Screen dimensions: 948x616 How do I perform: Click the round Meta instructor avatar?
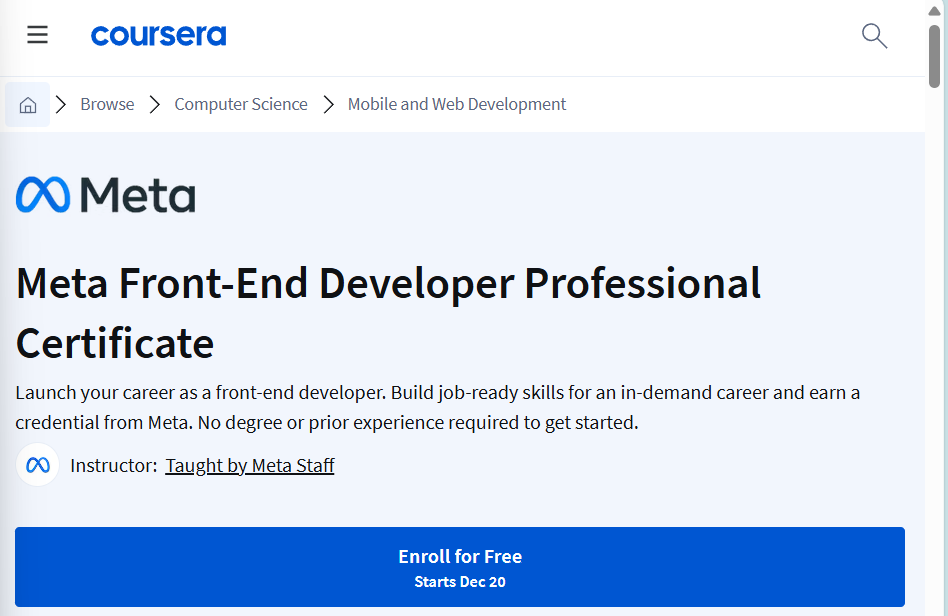coord(37,465)
